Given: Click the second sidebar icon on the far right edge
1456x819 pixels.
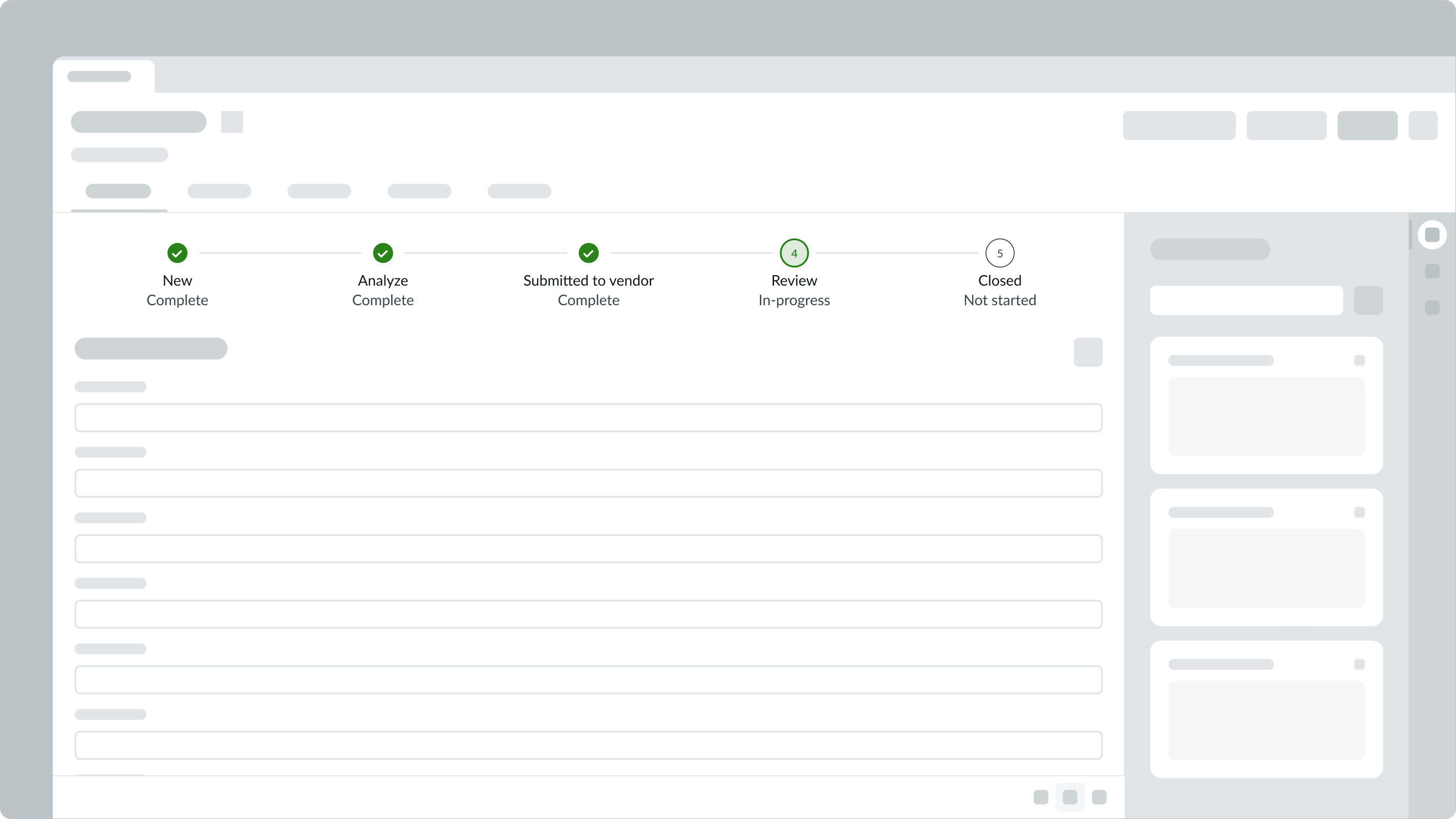Looking at the screenshot, I should 1432,271.
